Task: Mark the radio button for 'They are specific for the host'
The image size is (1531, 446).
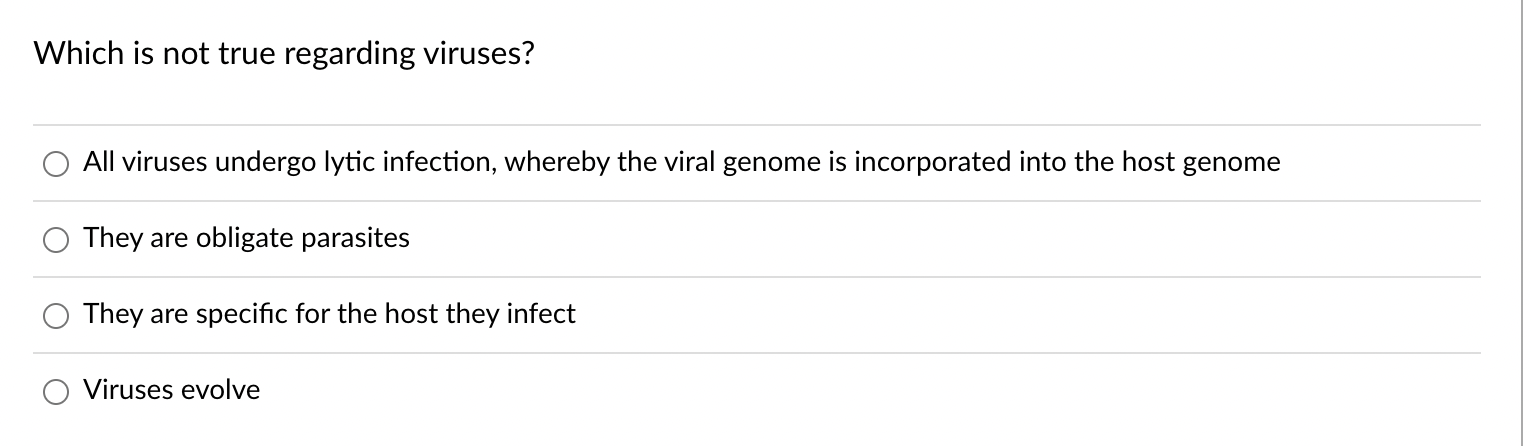Action: pos(56,316)
